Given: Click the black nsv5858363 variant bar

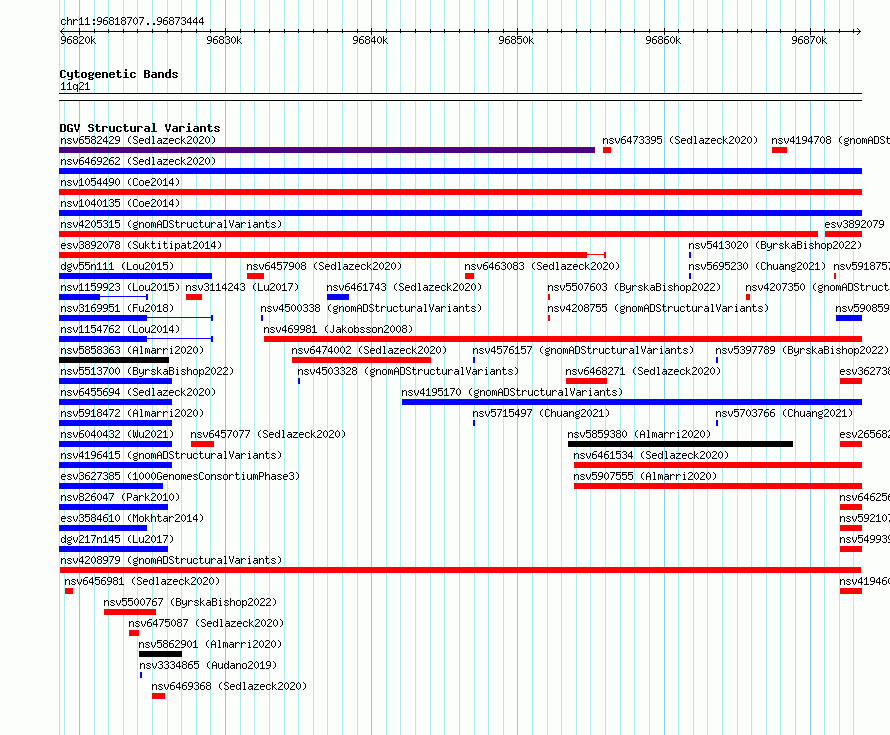Looking at the screenshot, I should (x=114, y=360).
